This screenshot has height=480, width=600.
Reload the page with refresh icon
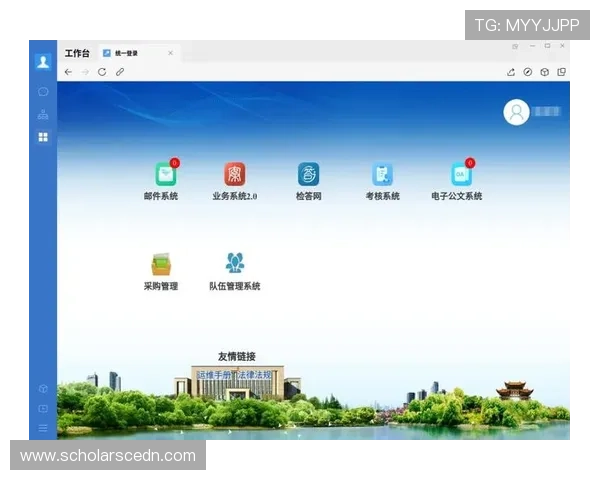pyautogui.click(x=102, y=72)
